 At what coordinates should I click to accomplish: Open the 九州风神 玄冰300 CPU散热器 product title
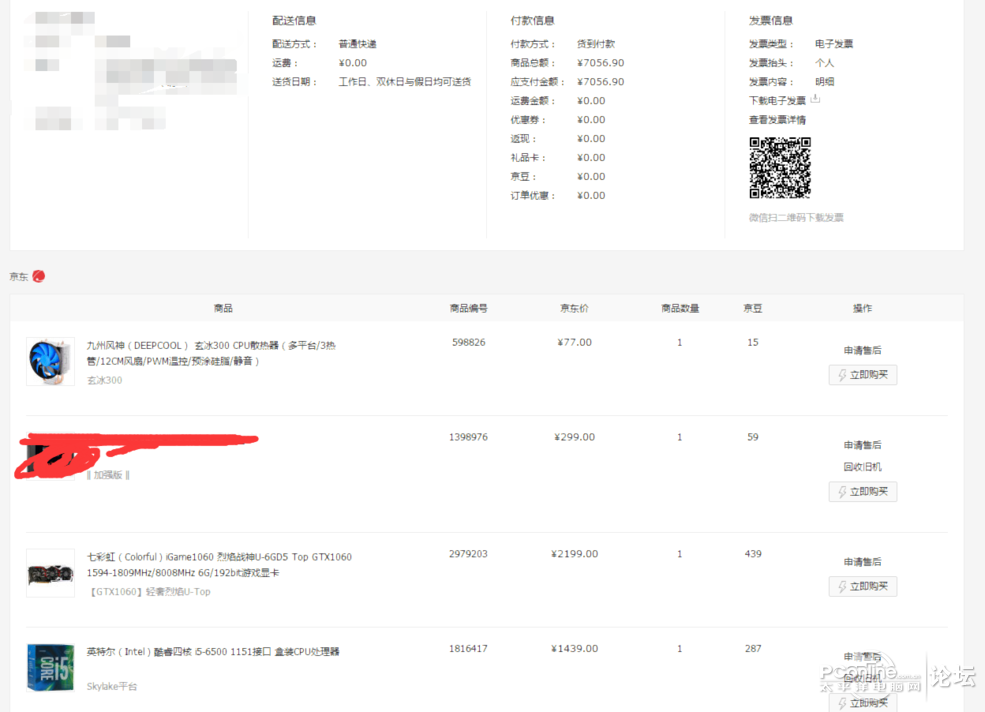[212, 353]
